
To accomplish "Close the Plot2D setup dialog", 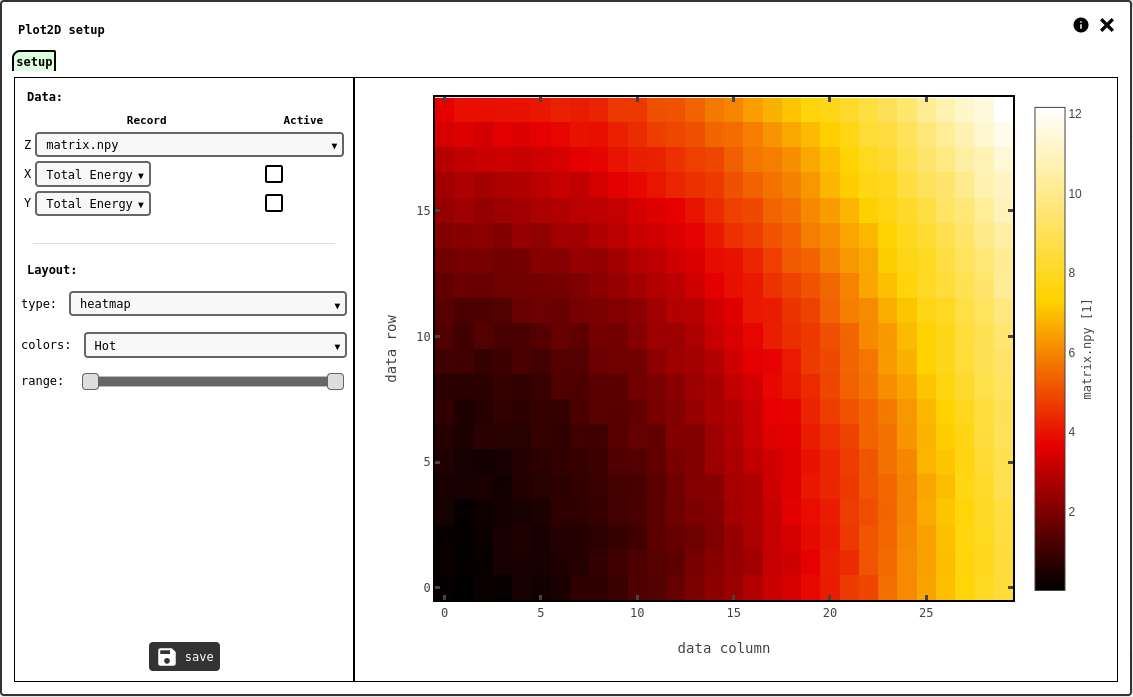I will (x=1106, y=25).
